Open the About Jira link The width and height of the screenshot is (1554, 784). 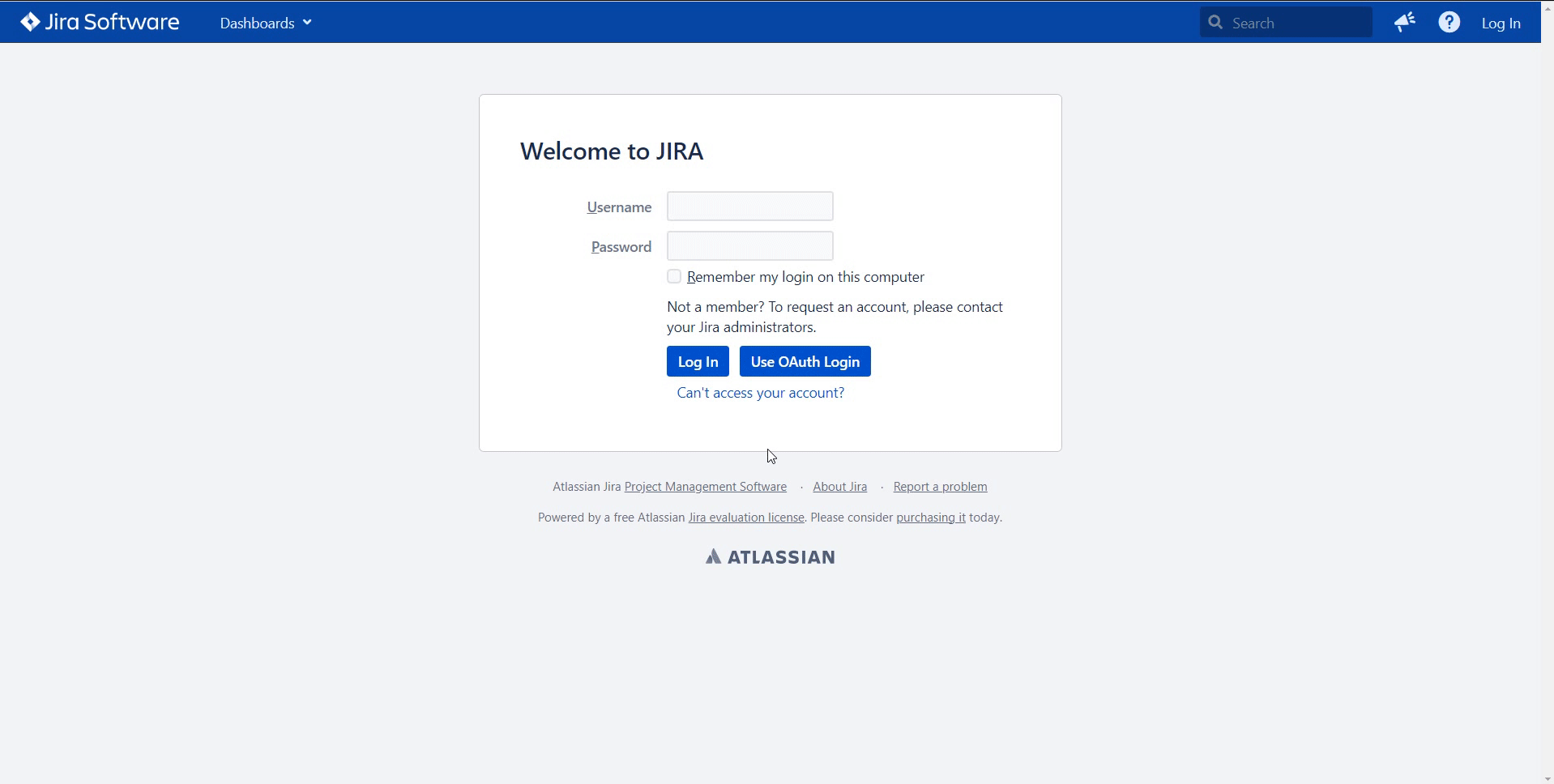coord(839,486)
